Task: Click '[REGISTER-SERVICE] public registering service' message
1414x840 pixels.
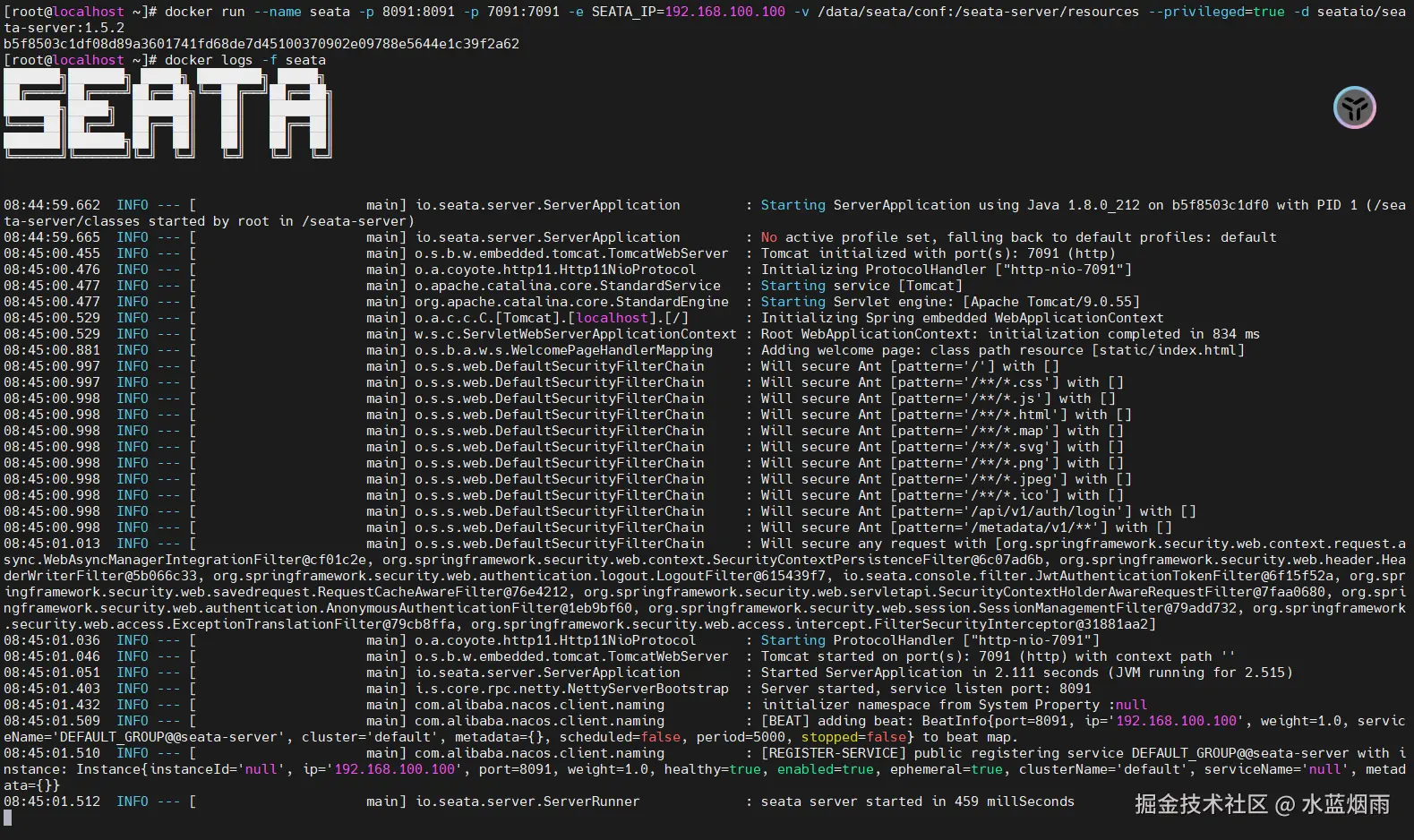Action: click(942, 753)
